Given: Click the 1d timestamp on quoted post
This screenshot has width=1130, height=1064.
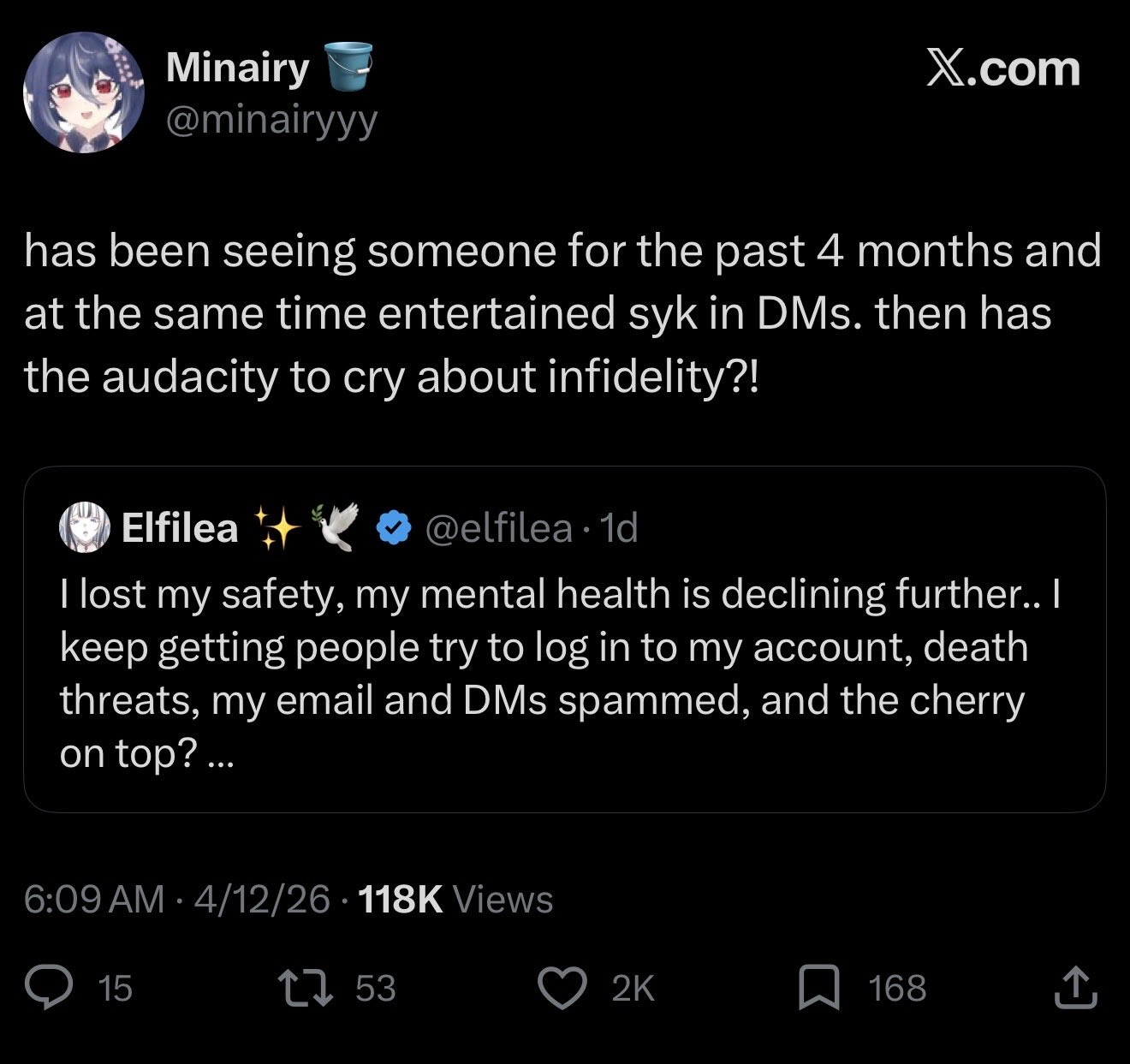Looking at the screenshot, I should (619, 528).
